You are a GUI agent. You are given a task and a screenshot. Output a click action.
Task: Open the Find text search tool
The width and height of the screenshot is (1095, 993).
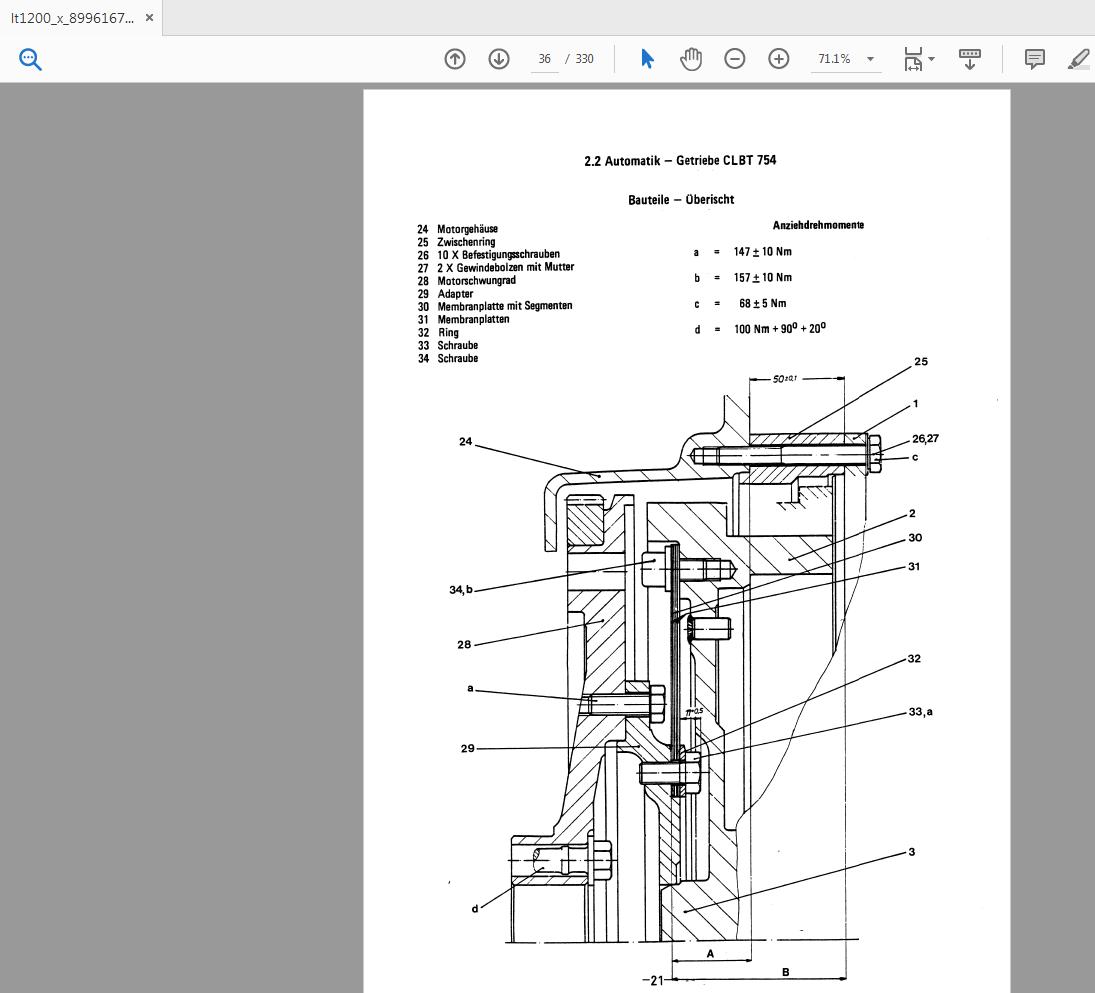click(x=30, y=59)
